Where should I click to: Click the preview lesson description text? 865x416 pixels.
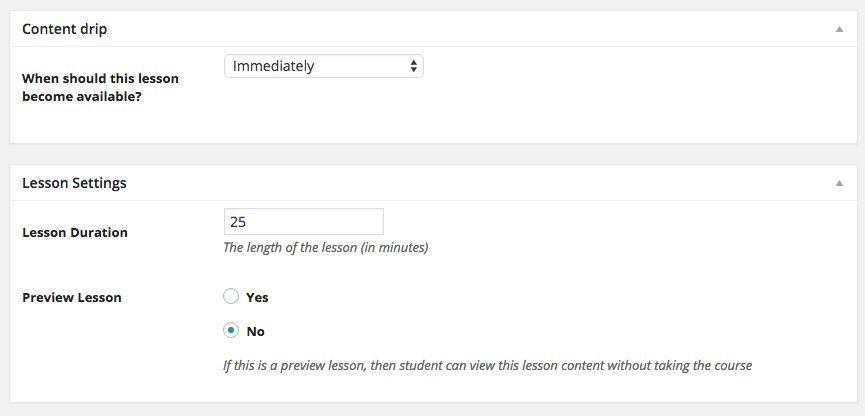coord(488,365)
